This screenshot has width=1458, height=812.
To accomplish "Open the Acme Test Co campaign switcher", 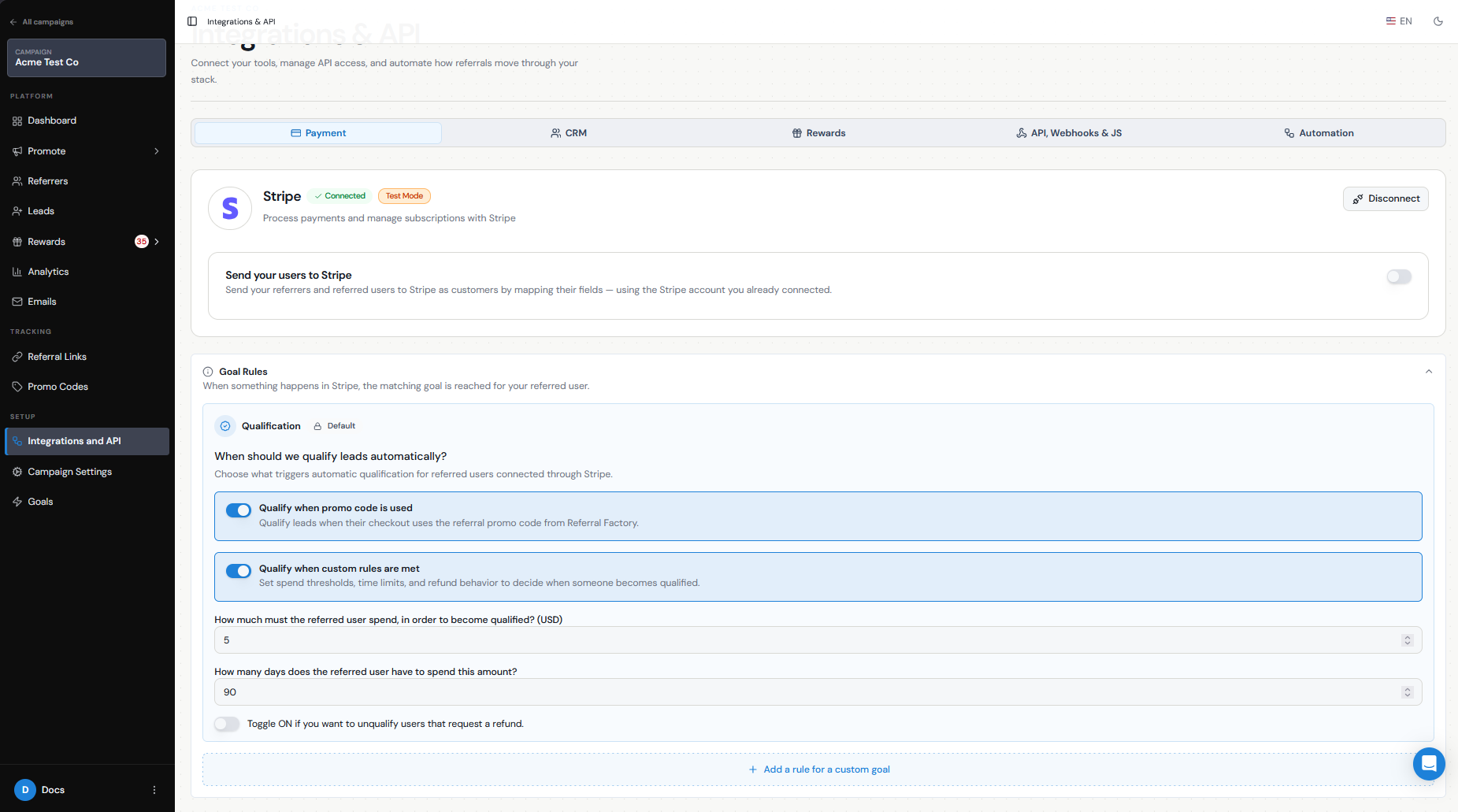I will click(87, 57).
